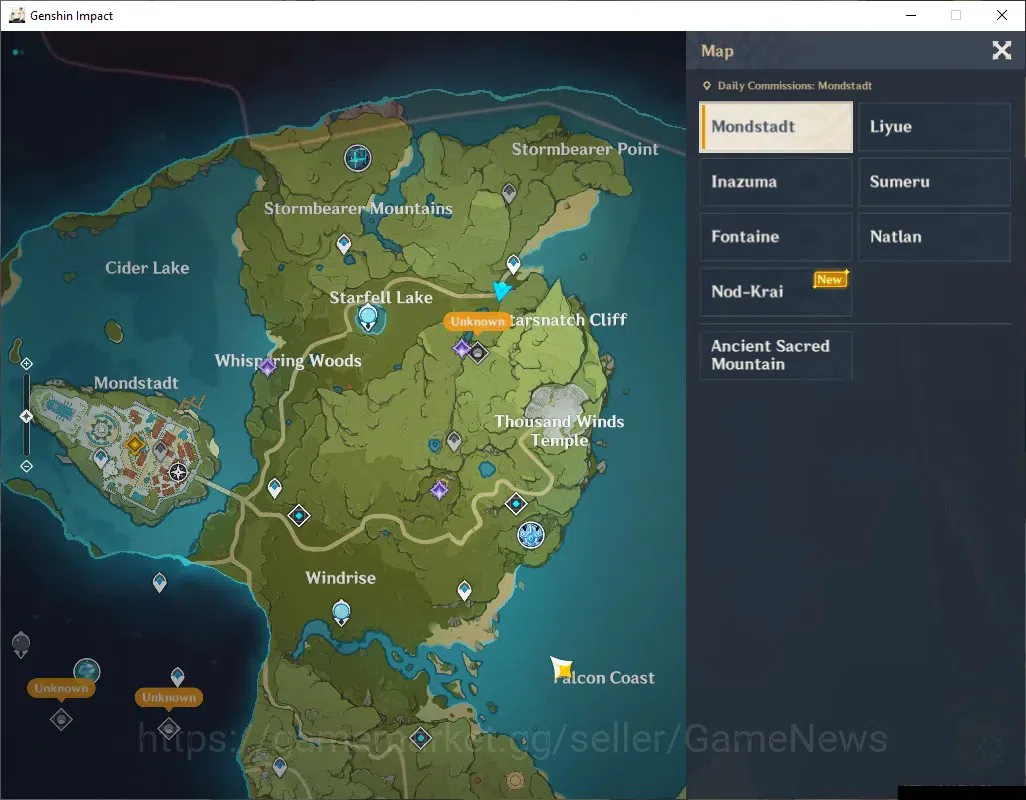1026x800 pixels.
Task: Select gray diamond under the leftmost Unknown tag
Action: tap(61, 720)
